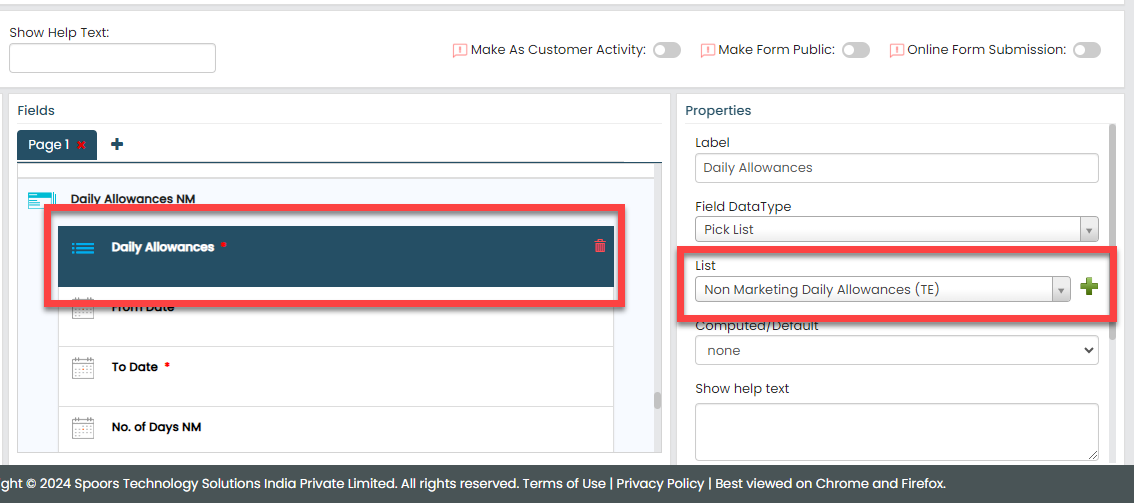
Task: Click the plus icon to add new page
Action: (117, 144)
